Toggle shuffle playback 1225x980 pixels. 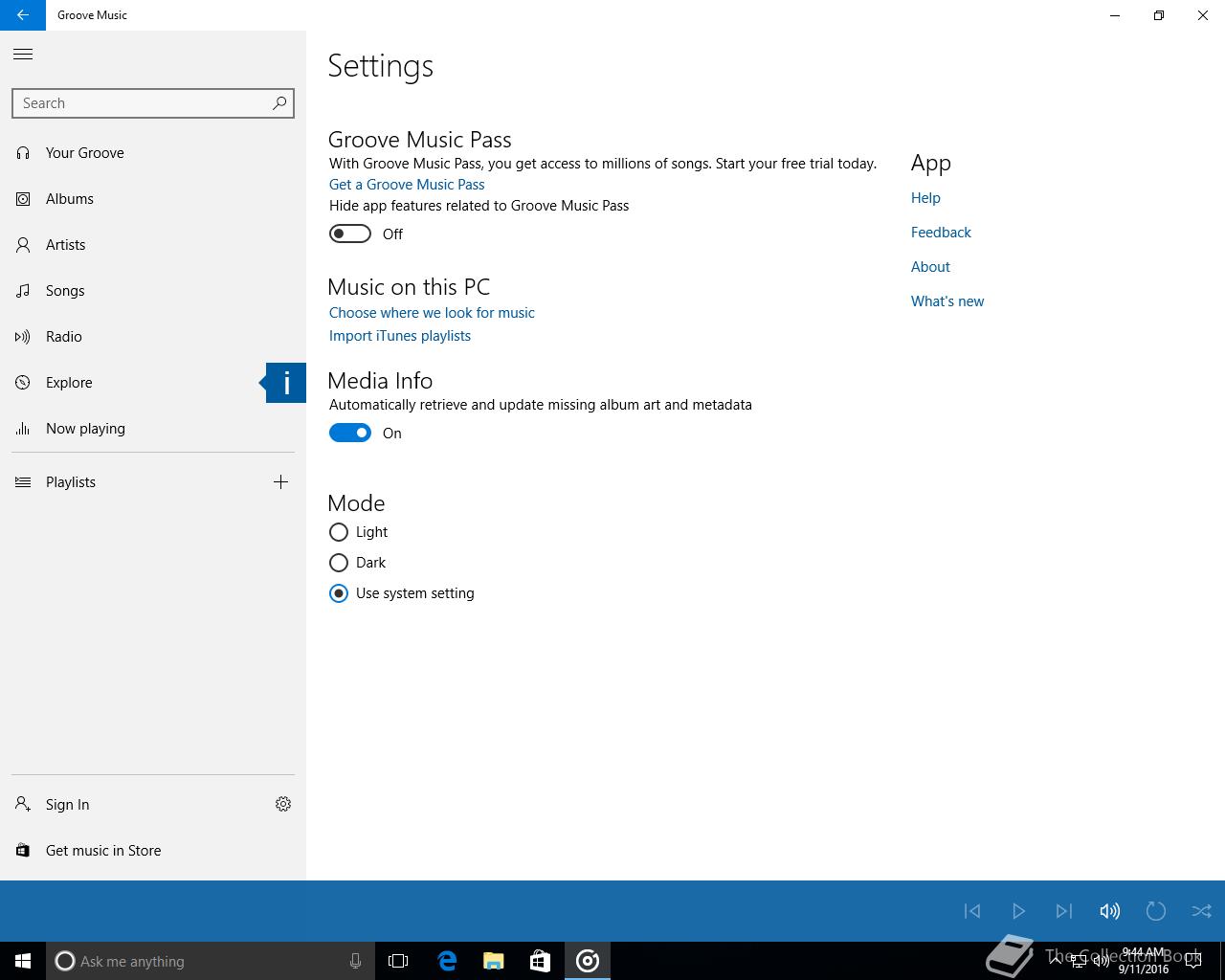coord(1202,911)
